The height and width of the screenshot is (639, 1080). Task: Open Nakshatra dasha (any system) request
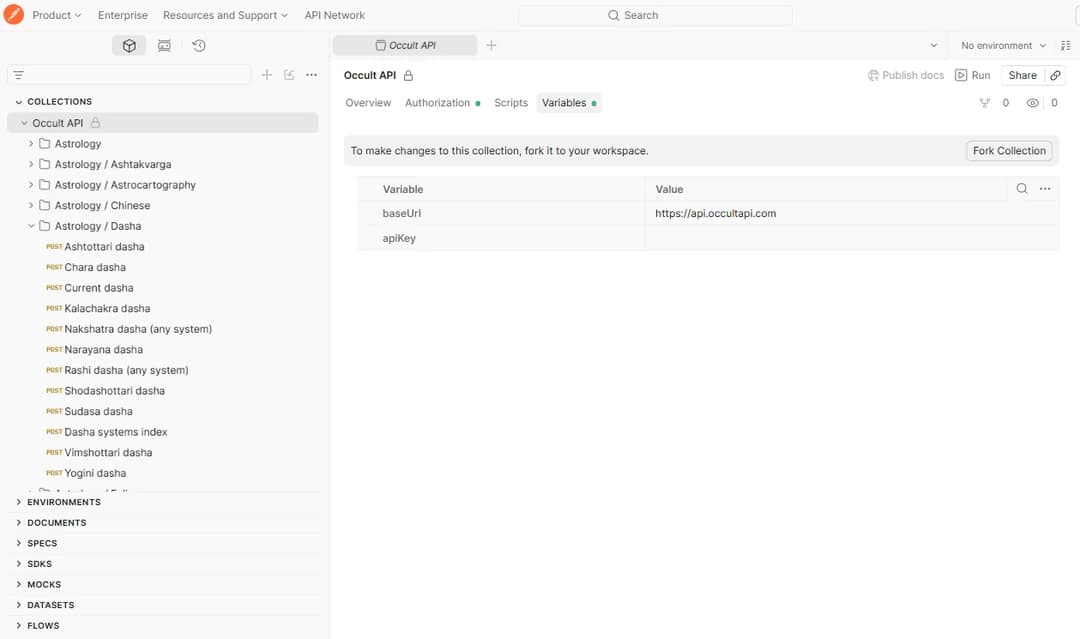(138, 329)
